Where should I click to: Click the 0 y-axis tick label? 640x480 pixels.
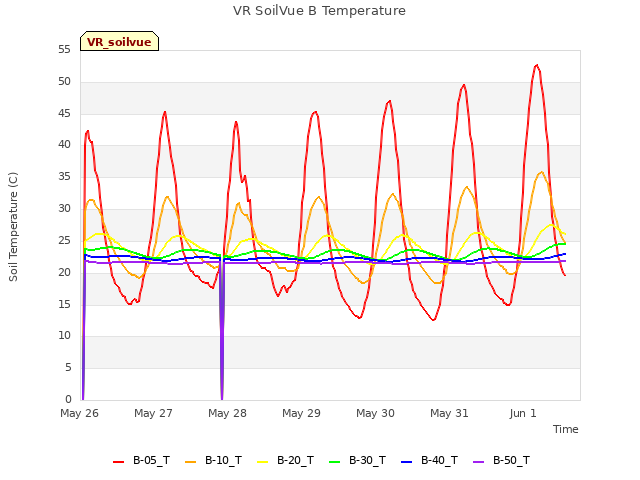(68, 399)
